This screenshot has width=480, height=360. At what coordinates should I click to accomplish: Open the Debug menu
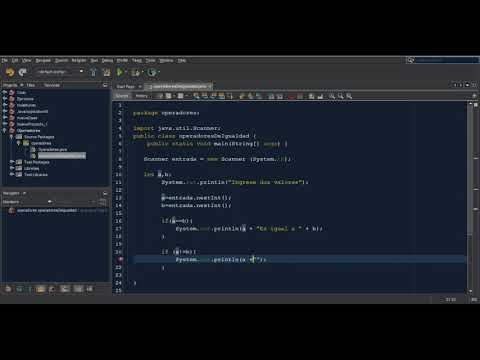107,60
